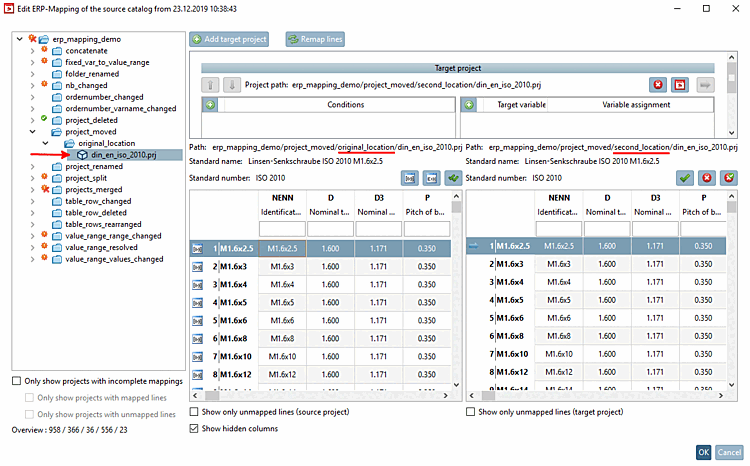Collapse the project_moved tree node
This screenshot has height=466, width=750.
[x=33, y=132]
